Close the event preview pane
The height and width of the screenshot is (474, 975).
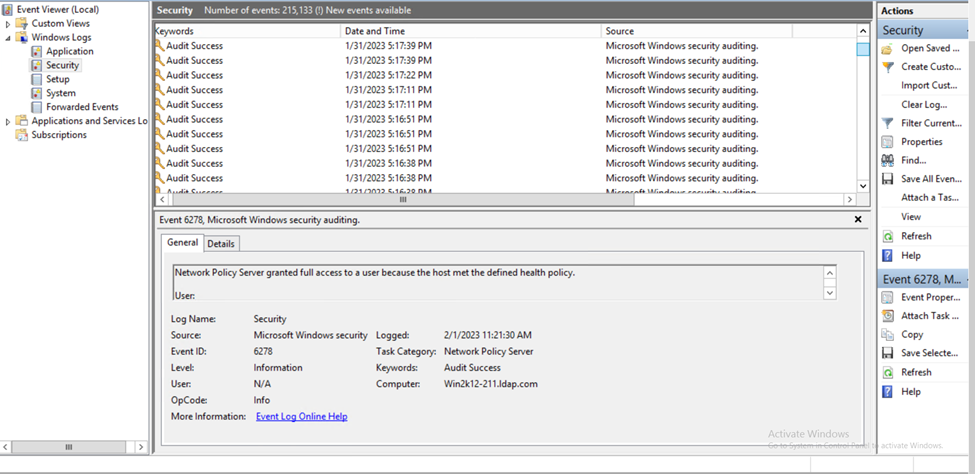(x=857, y=219)
